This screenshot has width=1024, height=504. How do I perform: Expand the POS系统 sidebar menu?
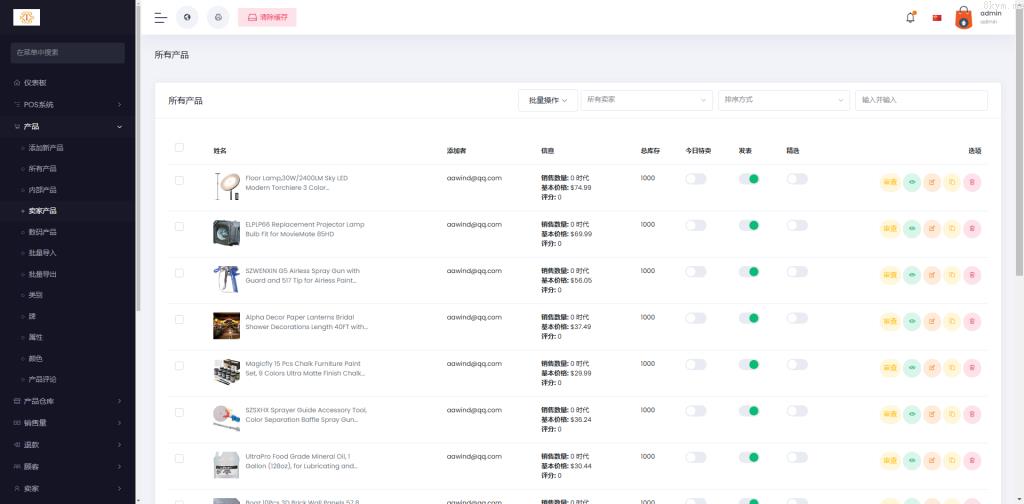[x=68, y=104]
